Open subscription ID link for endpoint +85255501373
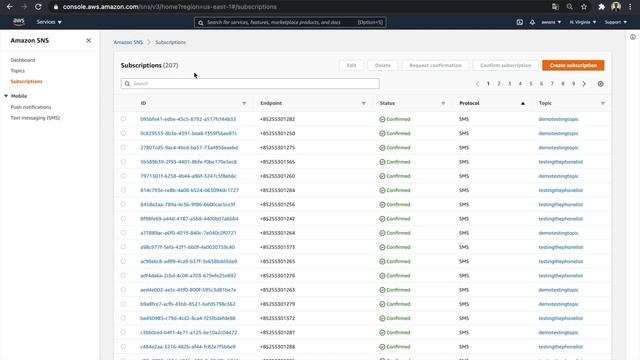This screenshot has height=360, width=640. click(x=187, y=247)
